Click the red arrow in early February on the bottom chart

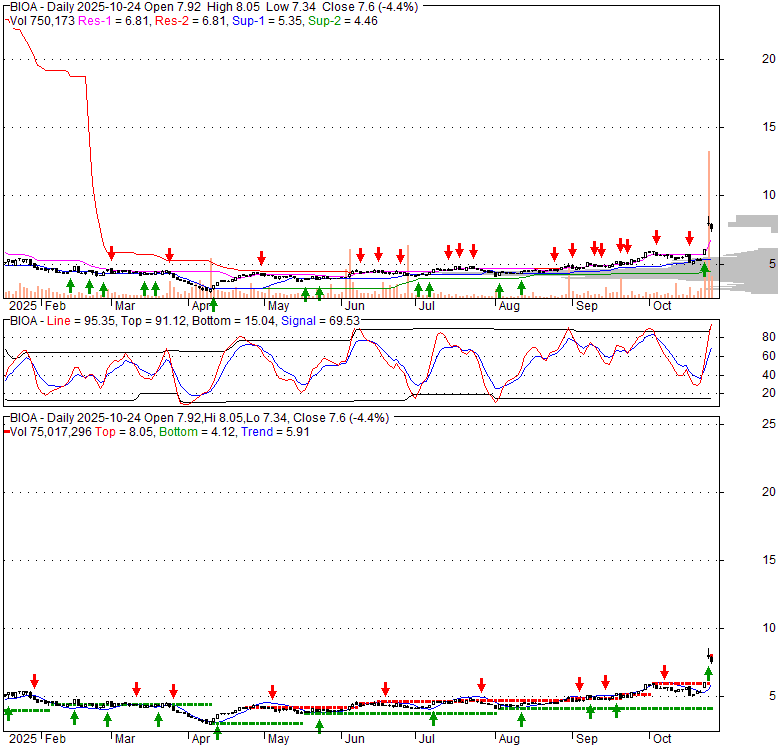pos(35,681)
